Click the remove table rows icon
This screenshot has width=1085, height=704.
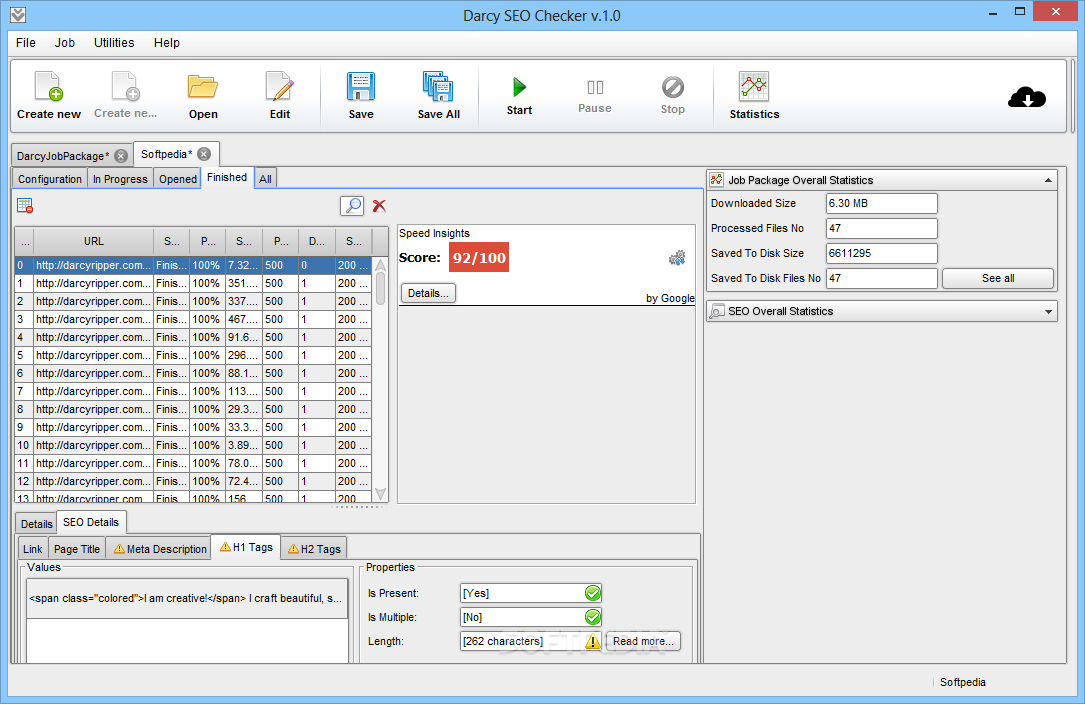(x=25, y=206)
